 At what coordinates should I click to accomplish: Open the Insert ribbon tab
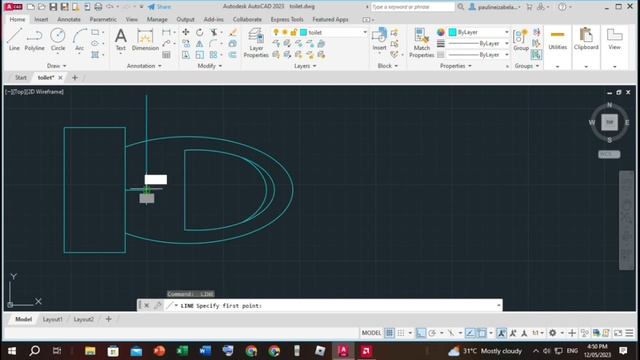pos(41,19)
